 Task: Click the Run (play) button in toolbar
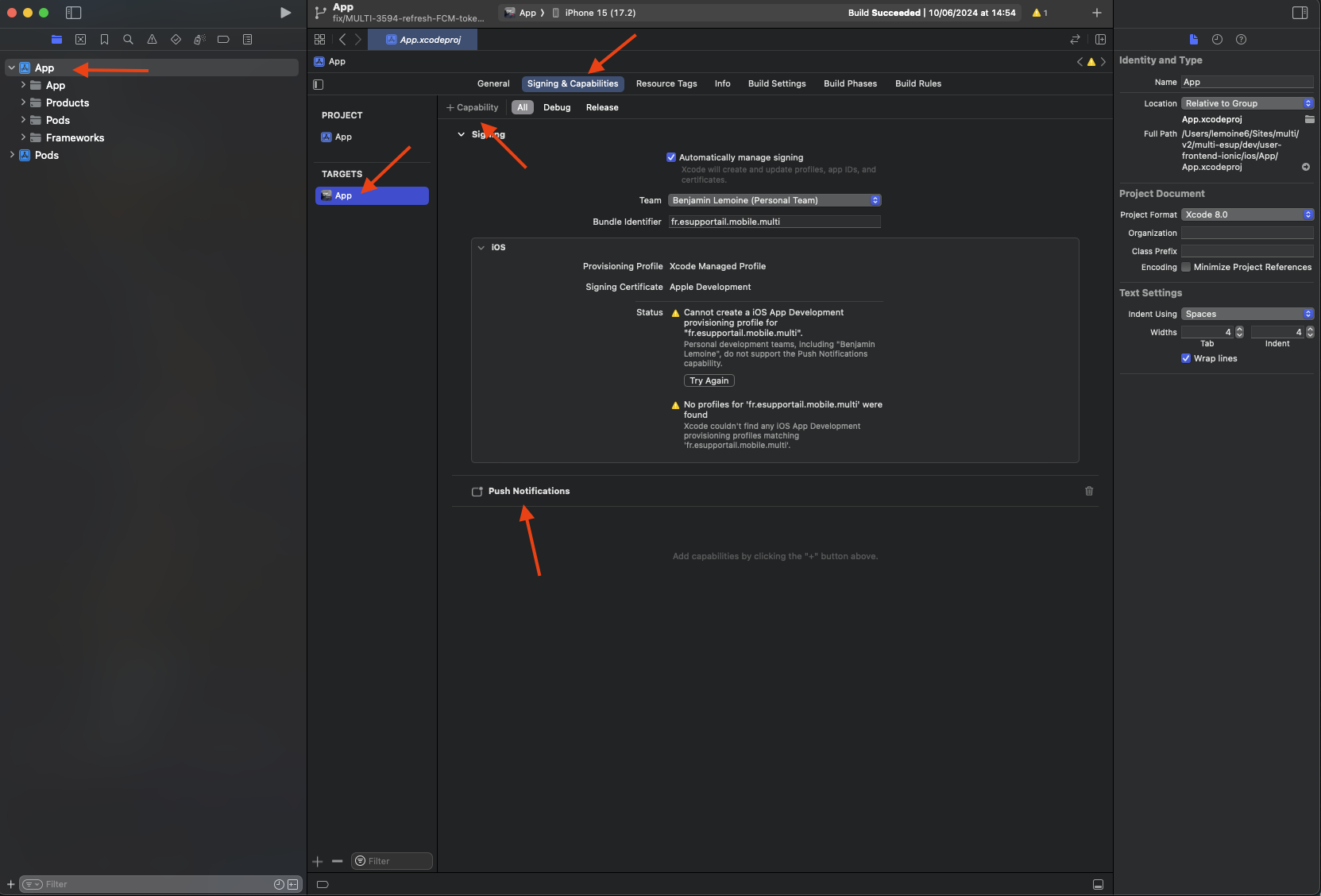285,13
